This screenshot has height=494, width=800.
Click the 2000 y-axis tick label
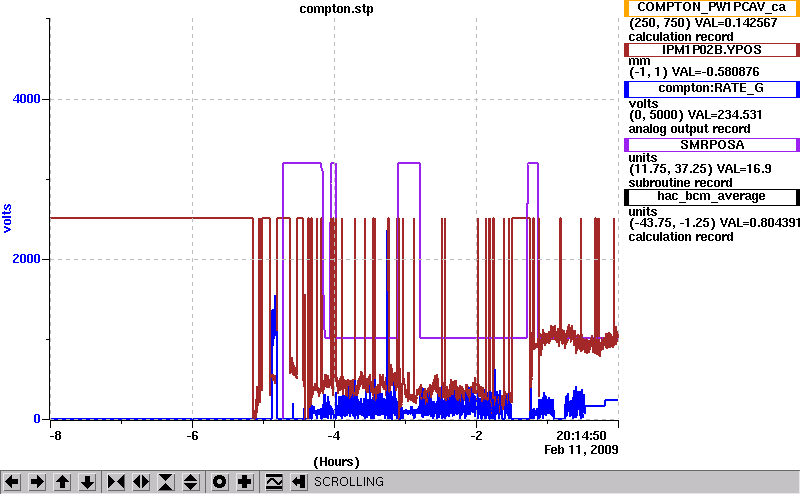tap(26, 258)
